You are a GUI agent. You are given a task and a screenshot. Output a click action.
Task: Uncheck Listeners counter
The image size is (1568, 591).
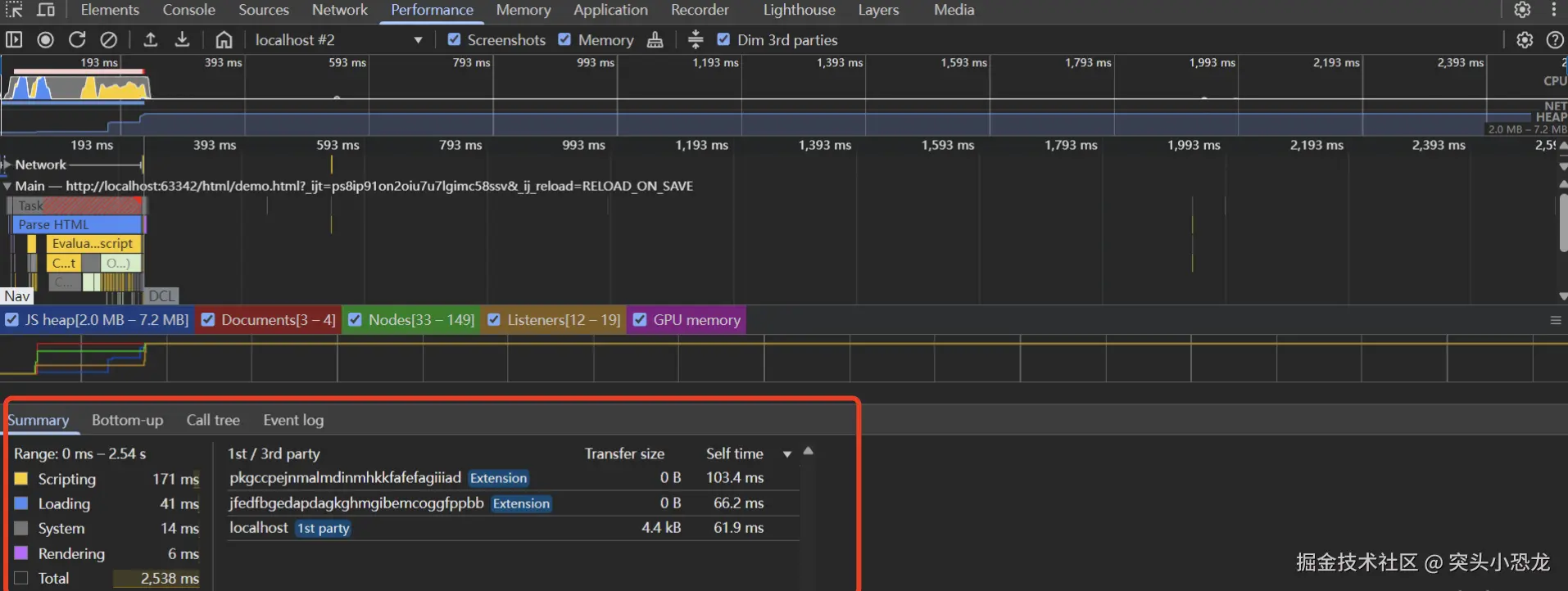[x=494, y=320]
